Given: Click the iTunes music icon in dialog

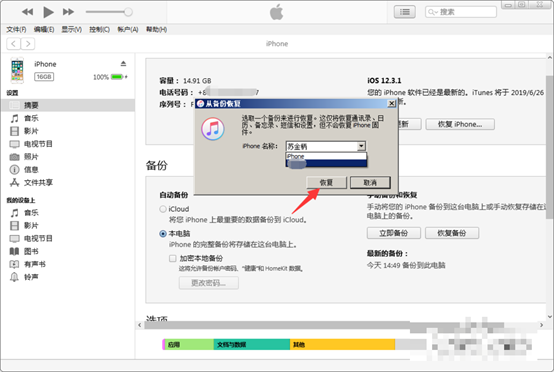Looking at the screenshot, I should tap(213, 129).
